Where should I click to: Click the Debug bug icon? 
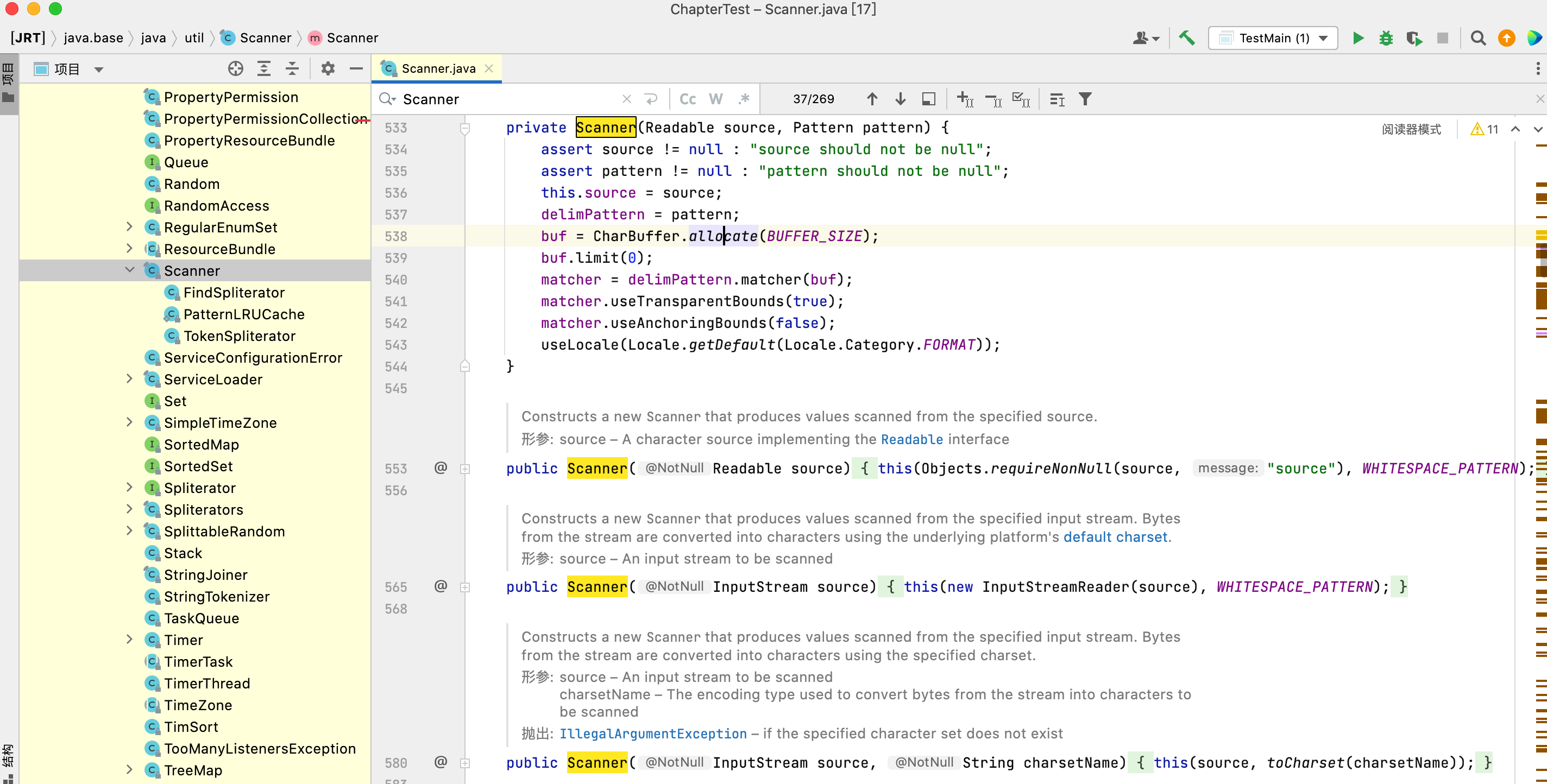point(1386,39)
